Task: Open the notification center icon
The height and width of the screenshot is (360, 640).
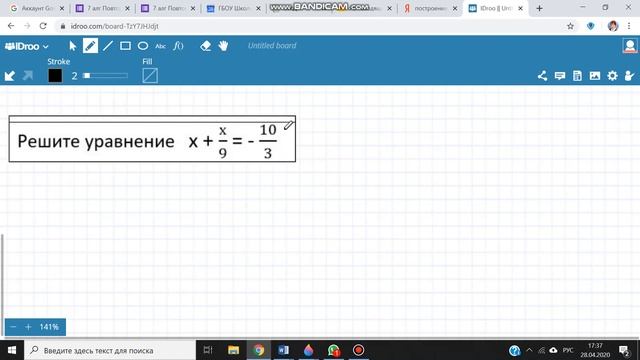Action: coord(624,351)
